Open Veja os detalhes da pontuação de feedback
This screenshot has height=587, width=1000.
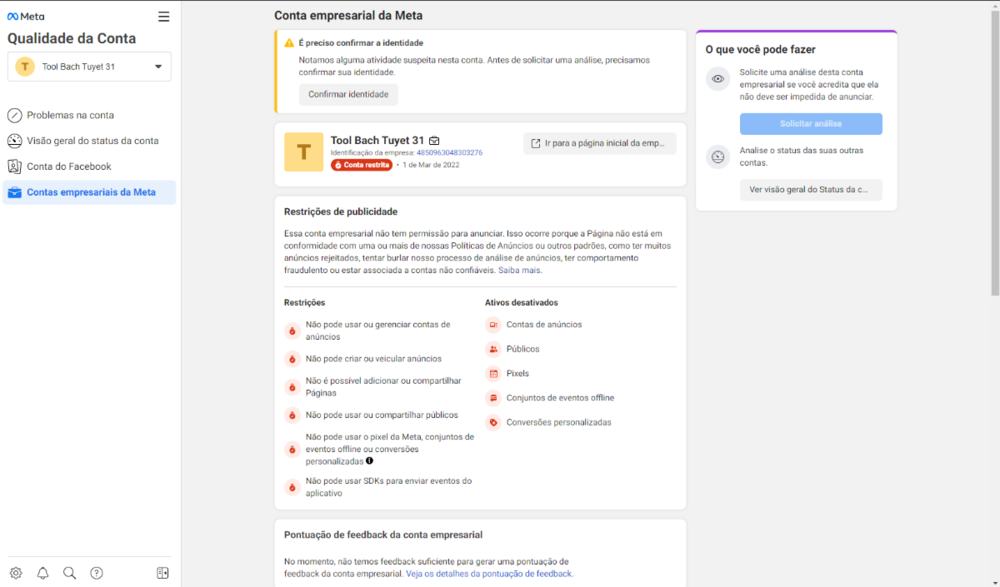pos(489,574)
